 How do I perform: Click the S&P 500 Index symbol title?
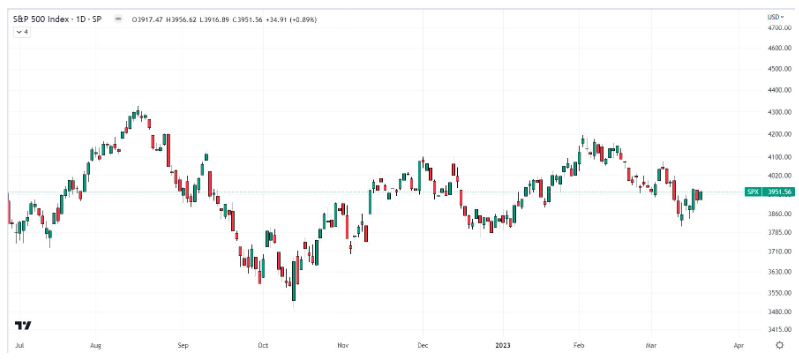click(x=57, y=19)
